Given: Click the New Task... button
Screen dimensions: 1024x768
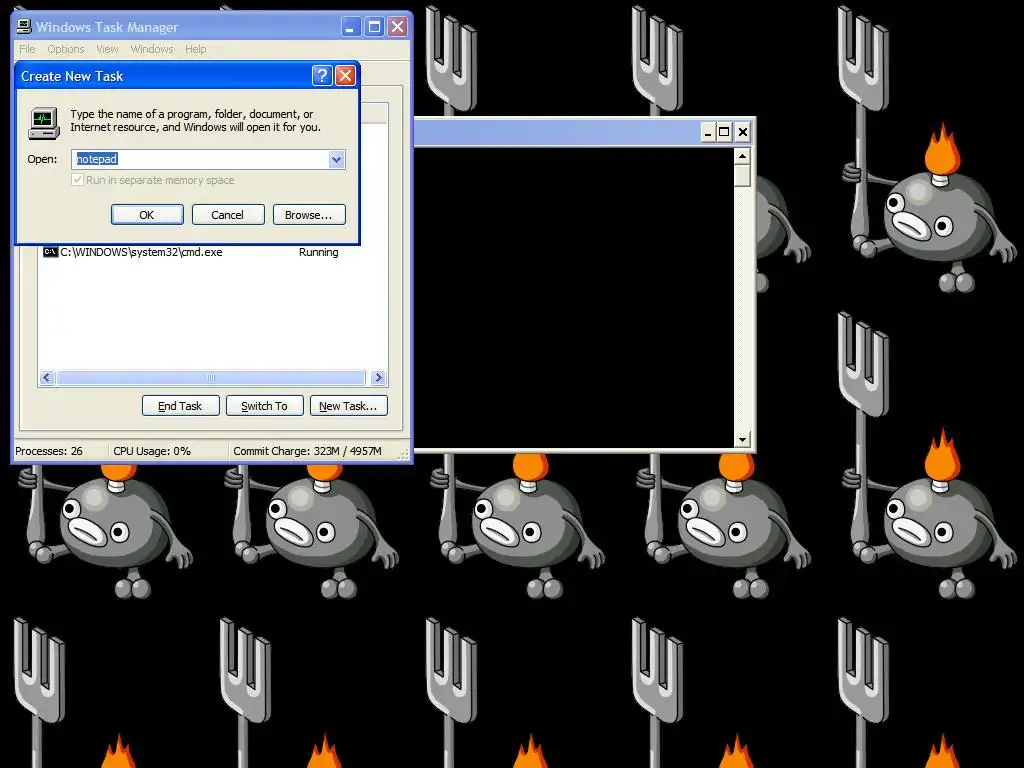Looking at the screenshot, I should click(x=349, y=406).
